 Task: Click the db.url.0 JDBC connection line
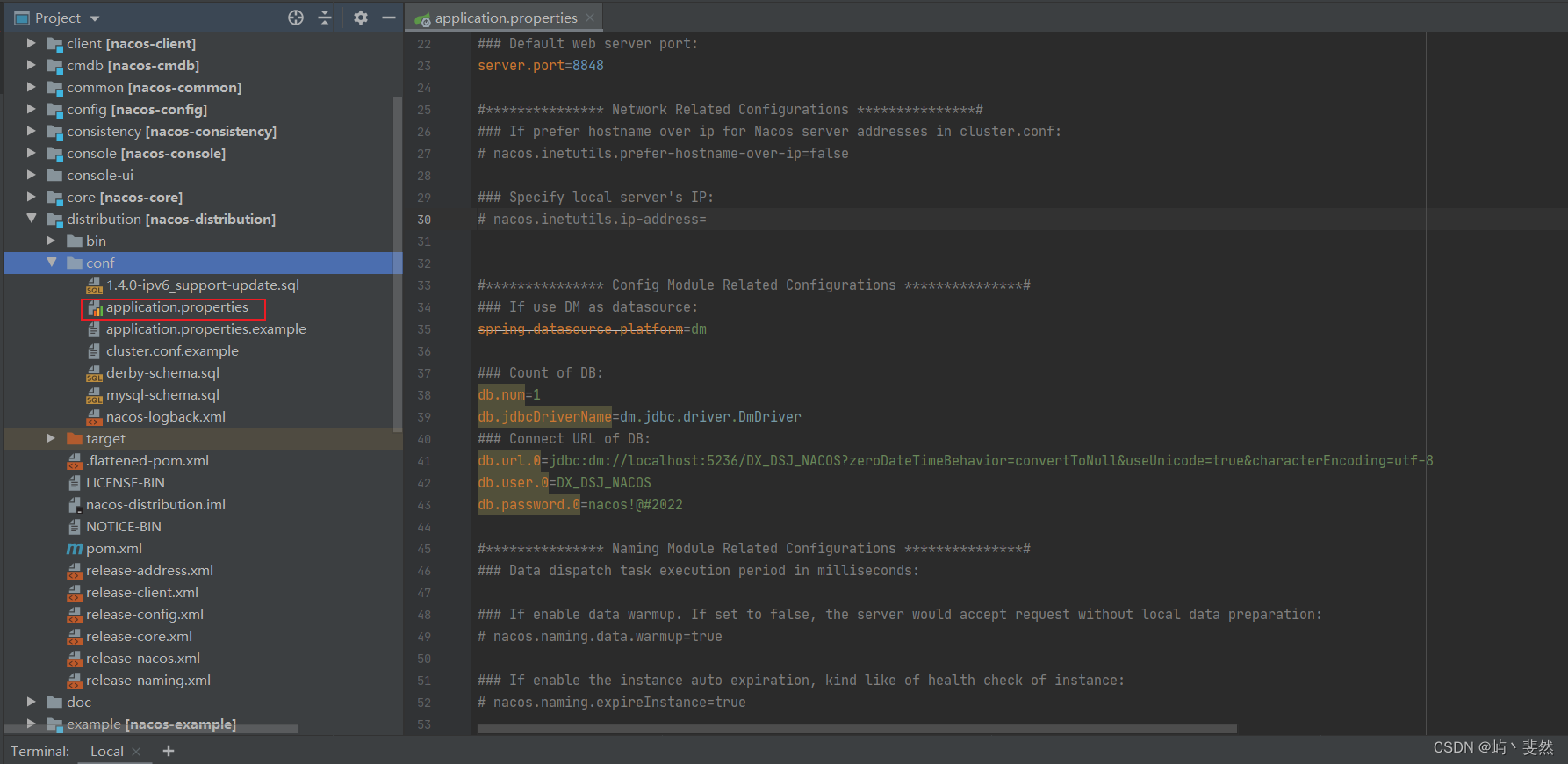point(955,461)
